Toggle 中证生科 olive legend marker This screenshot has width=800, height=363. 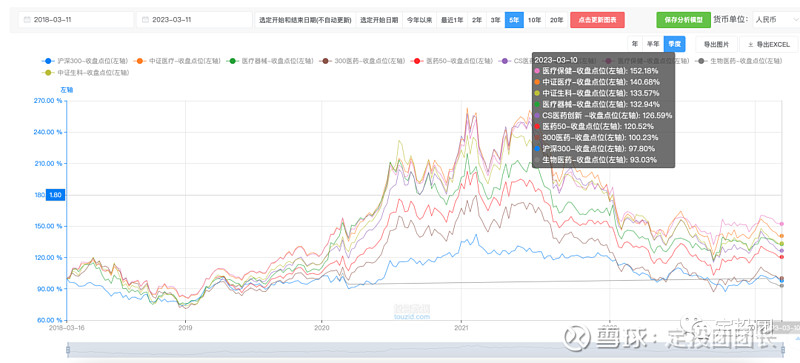48,73
